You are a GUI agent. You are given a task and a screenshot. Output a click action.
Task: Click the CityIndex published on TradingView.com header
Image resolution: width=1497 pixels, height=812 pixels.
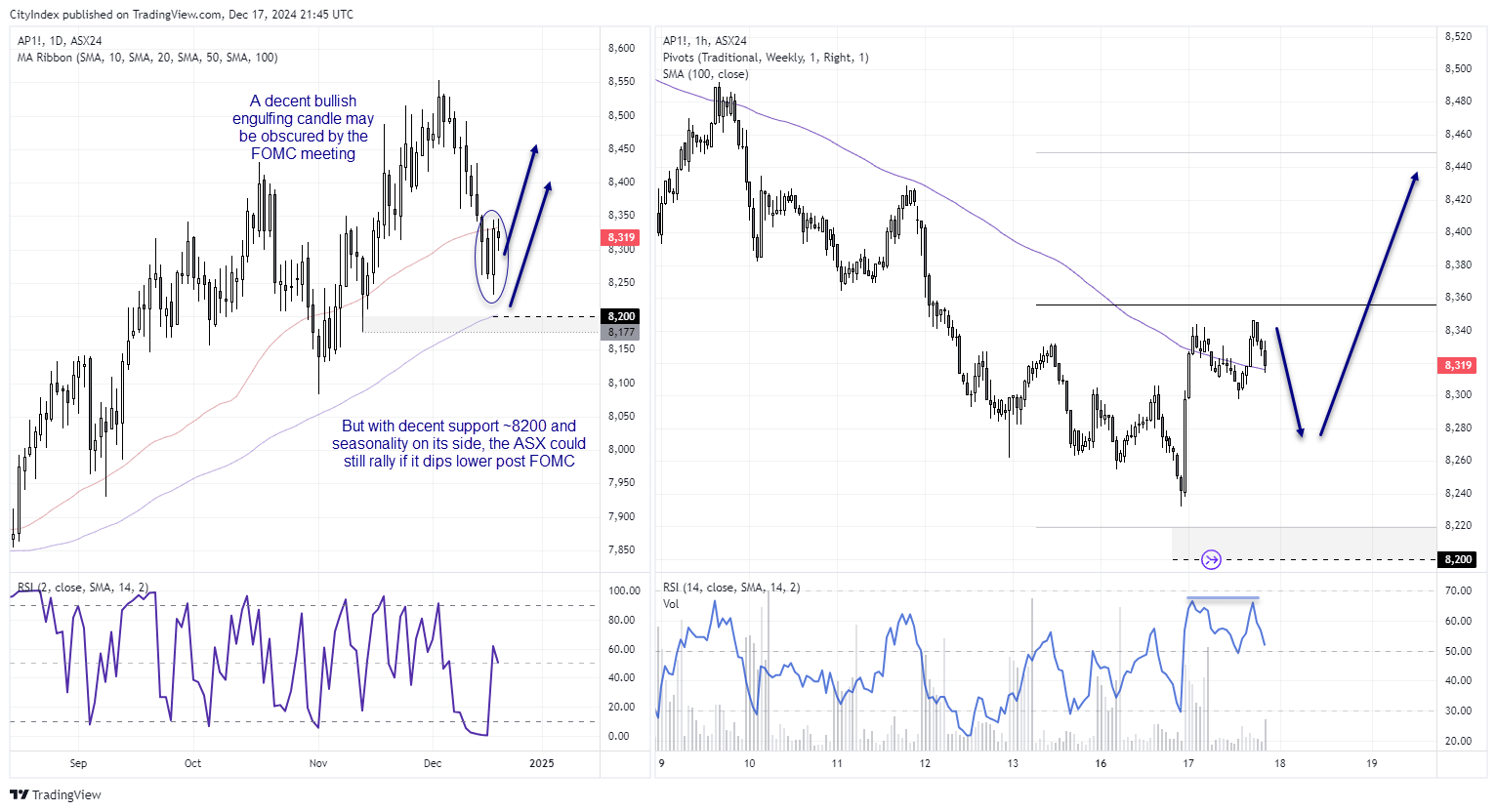182,14
